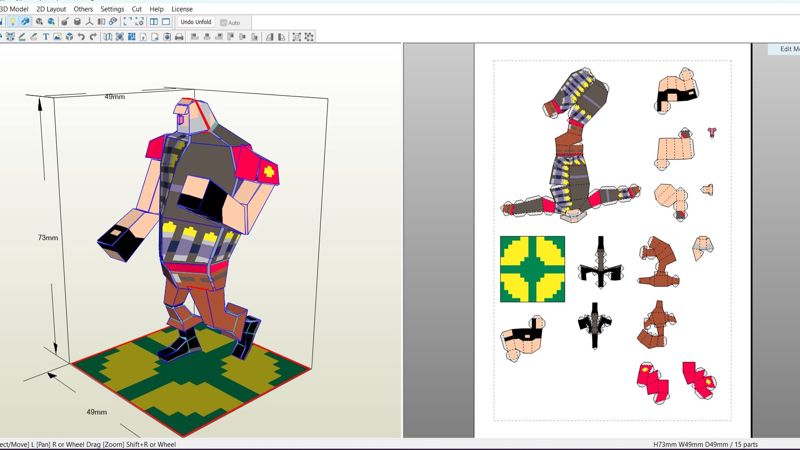
Task: Click the open-pages icon after redo
Action: (x=108, y=37)
